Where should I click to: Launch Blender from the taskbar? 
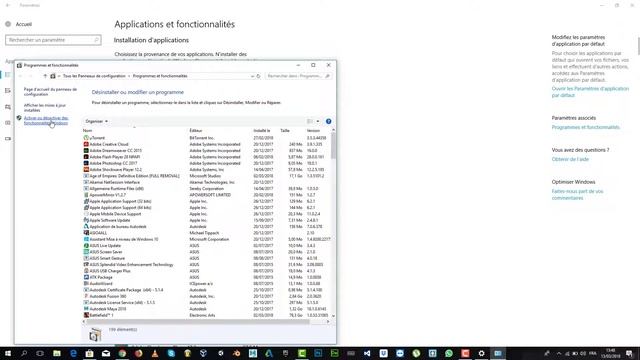236,353
